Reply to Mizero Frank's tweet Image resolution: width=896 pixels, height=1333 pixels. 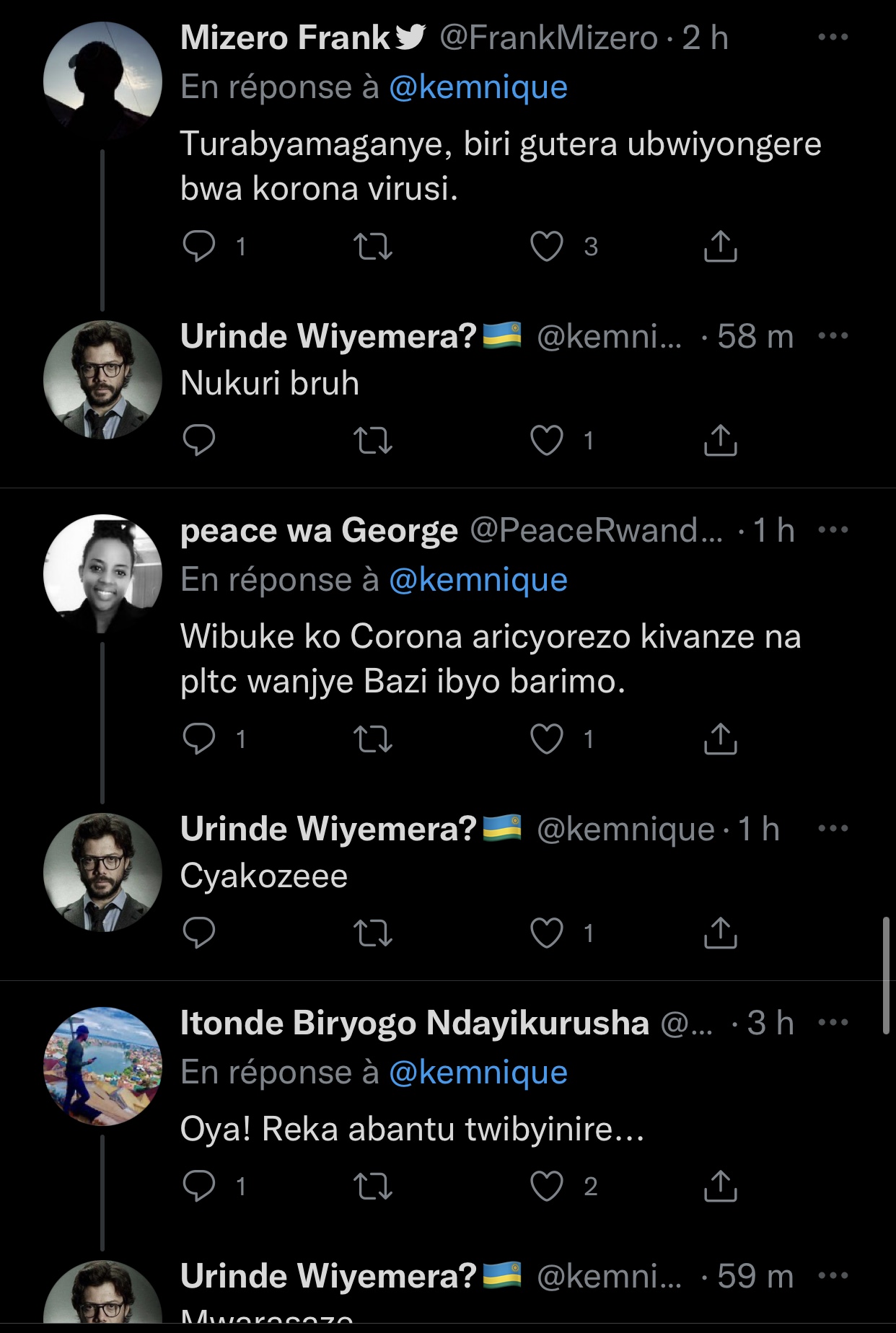(x=199, y=247)
